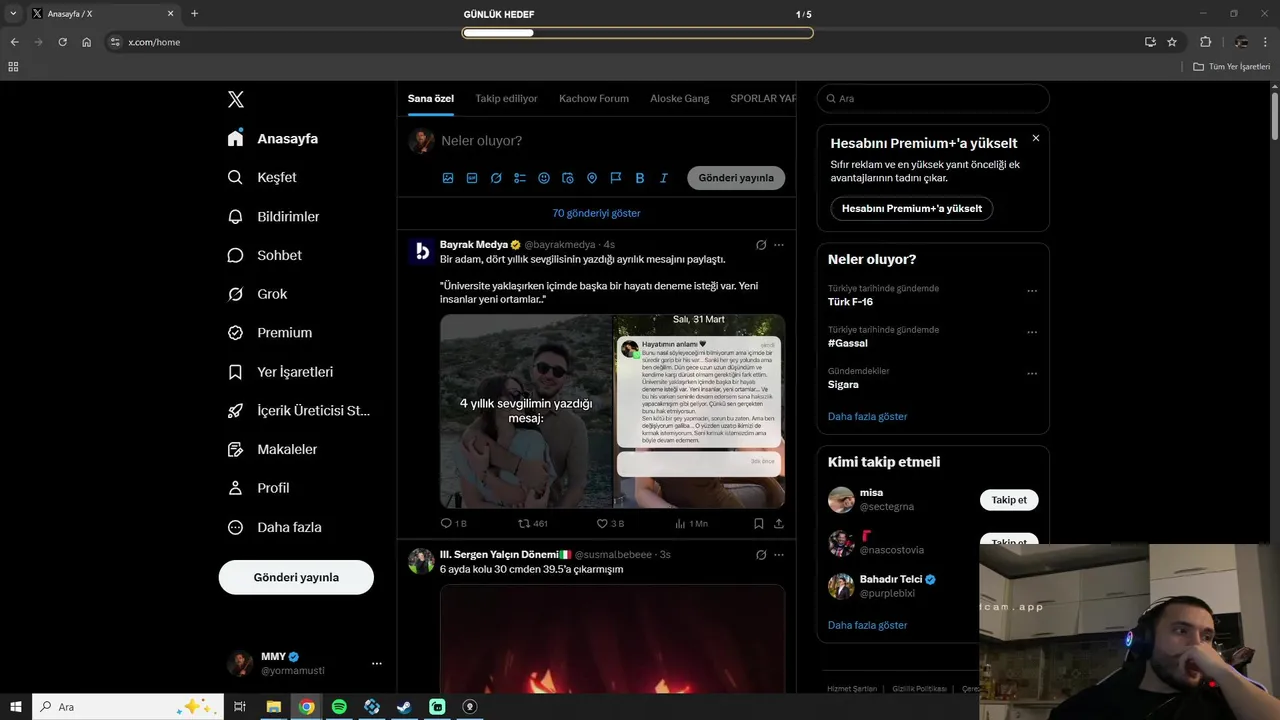Image resolution: width=1280 pixels, height=720 pixels.
Task: Open Daha fazla göster under trends
Action: pos(867,416)
